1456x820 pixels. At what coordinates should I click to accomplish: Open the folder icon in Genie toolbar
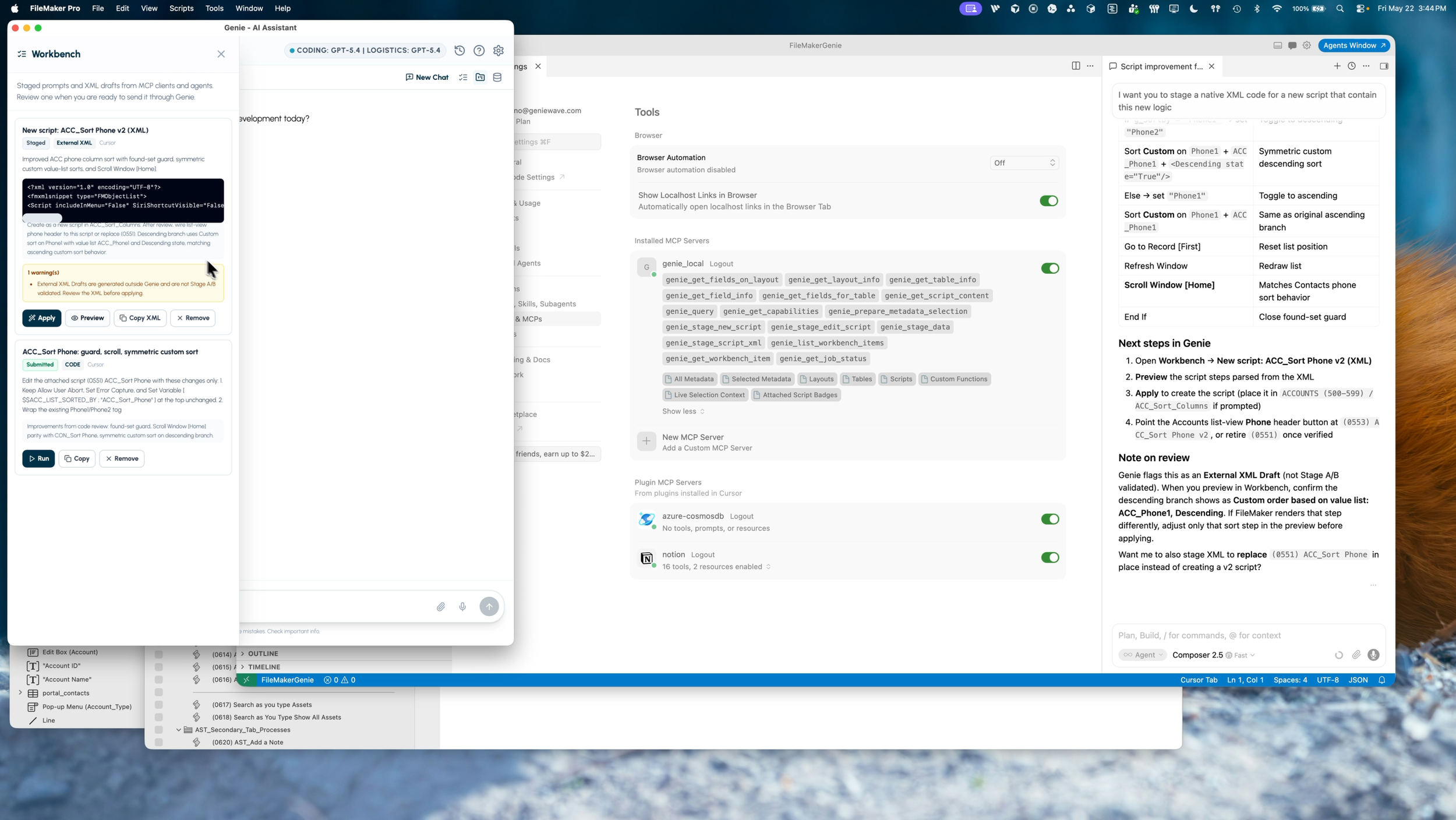(x=480, y=77)
